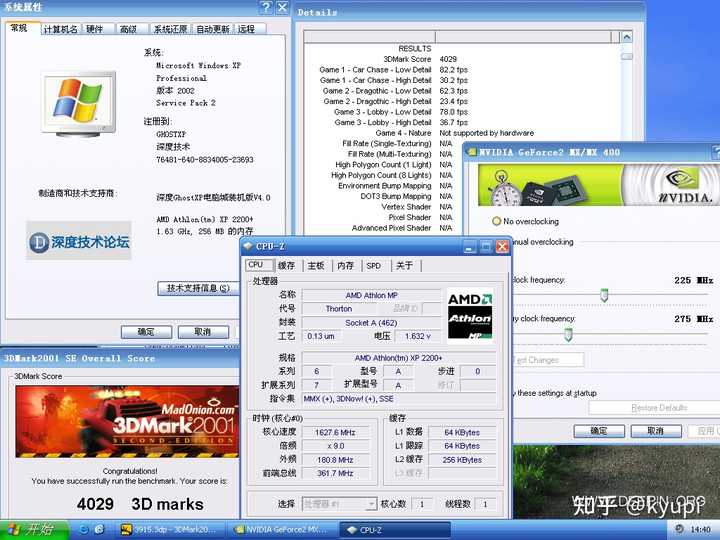Open the 缓存 tab in CPU-Z
Image resolution: width=720 pixels, height=540 pixels.
[x=287, y=265]
